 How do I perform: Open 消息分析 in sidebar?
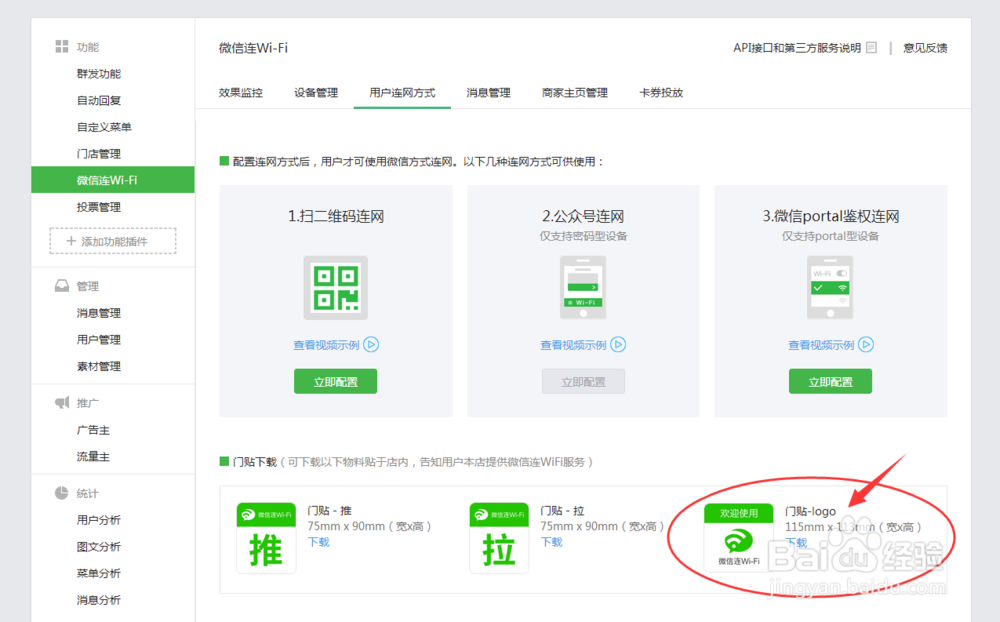99,600
